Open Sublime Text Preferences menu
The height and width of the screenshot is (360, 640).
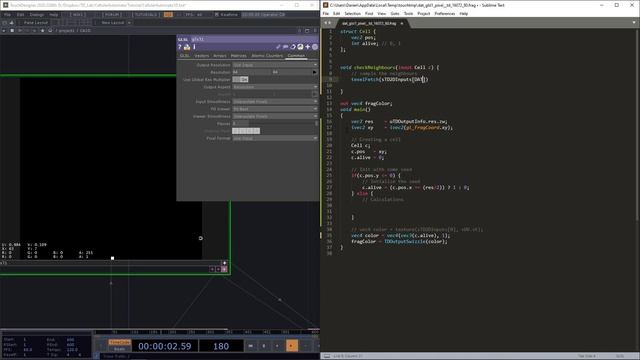pos(444,13)
